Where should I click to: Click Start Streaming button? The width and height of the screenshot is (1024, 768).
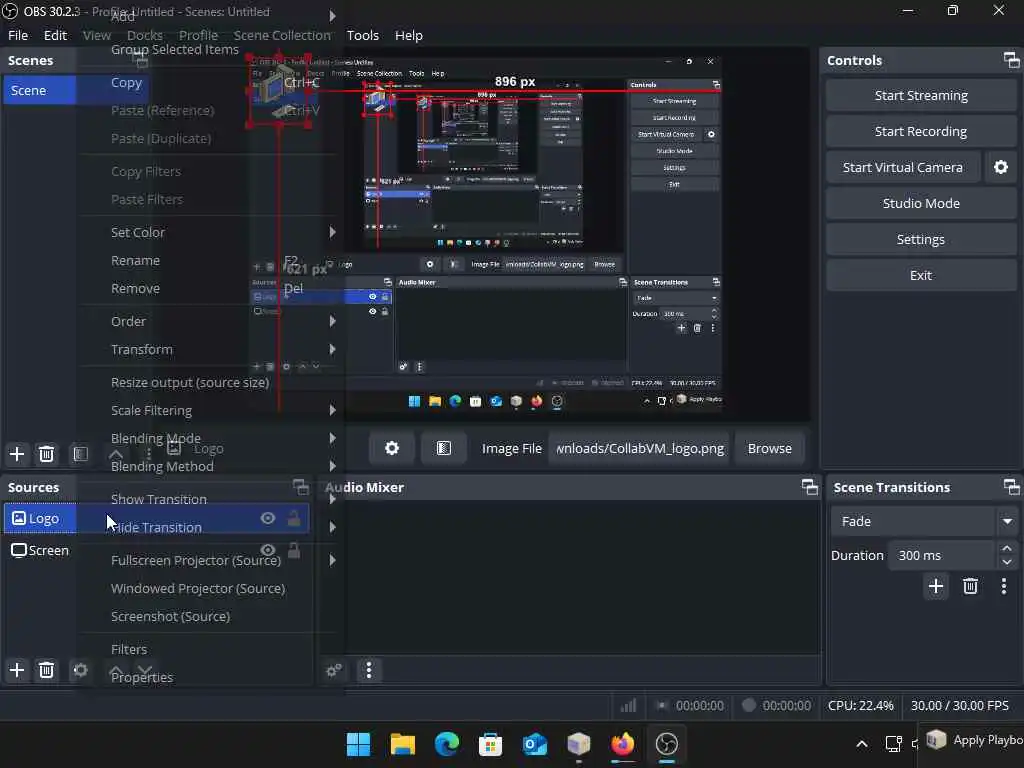click(x=921, y=95)
